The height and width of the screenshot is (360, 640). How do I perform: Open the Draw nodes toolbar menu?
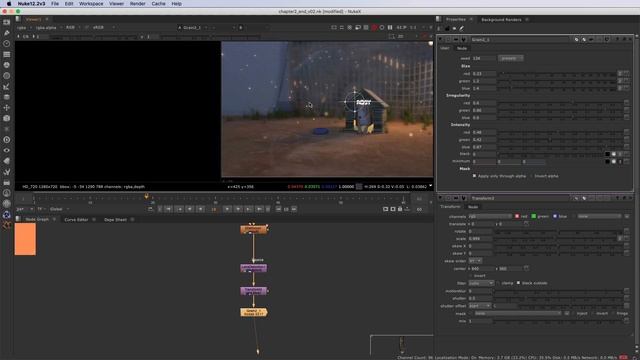coord(7,33)
